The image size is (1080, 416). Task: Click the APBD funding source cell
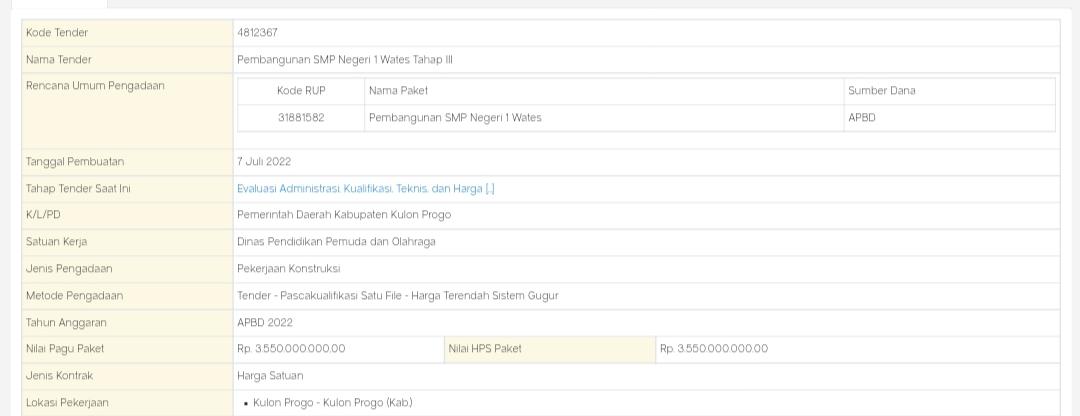tap(862, 118)
